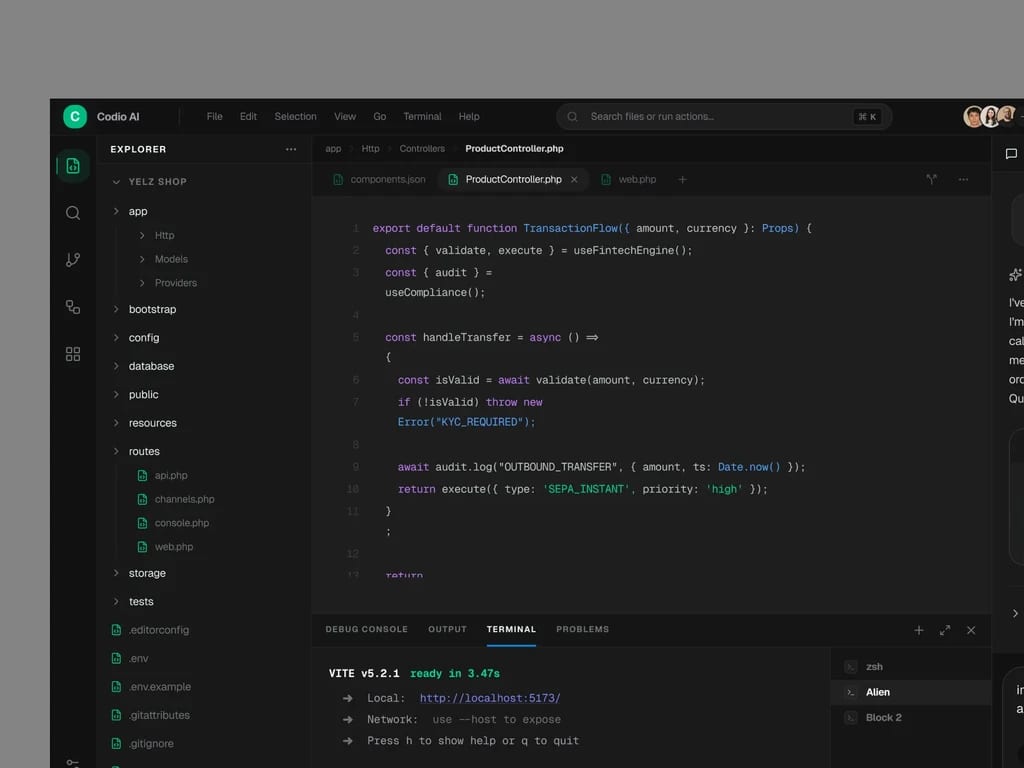Image resolution: width=1024 pixels, height=768 pixels.
Task: Collapse the YELZ SHOP project tree
Action: (116, 182)
